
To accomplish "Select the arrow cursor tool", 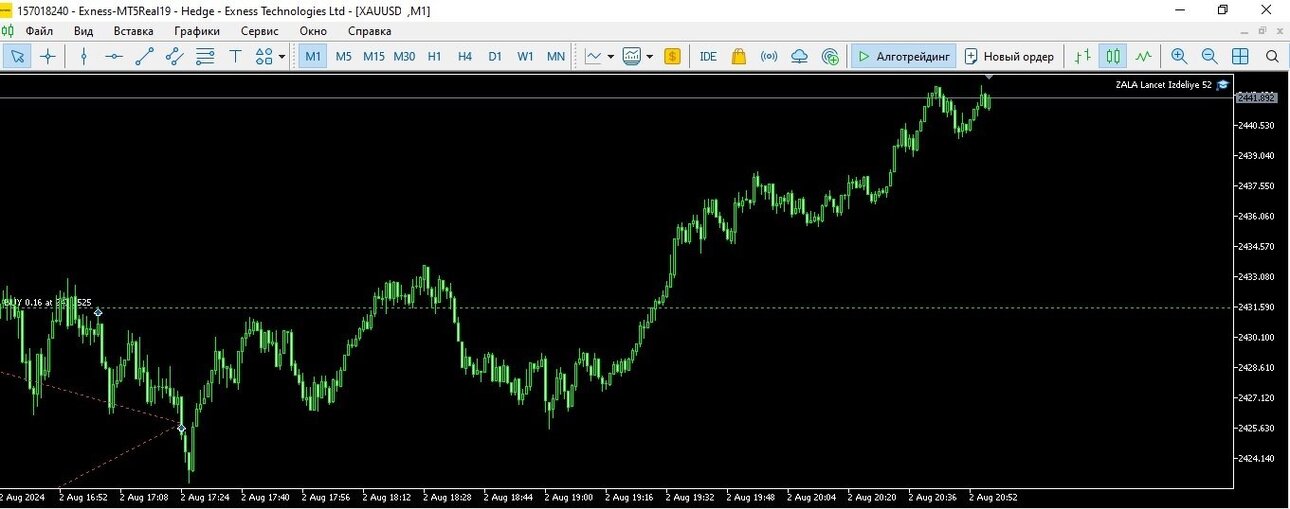I will [17, 57].
